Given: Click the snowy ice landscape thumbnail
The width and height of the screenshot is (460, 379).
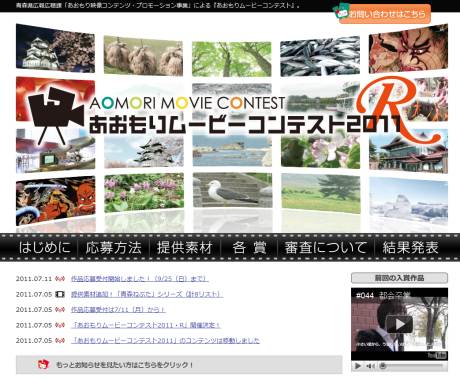Looking at the screenshot, I should [x=409, y=201].
